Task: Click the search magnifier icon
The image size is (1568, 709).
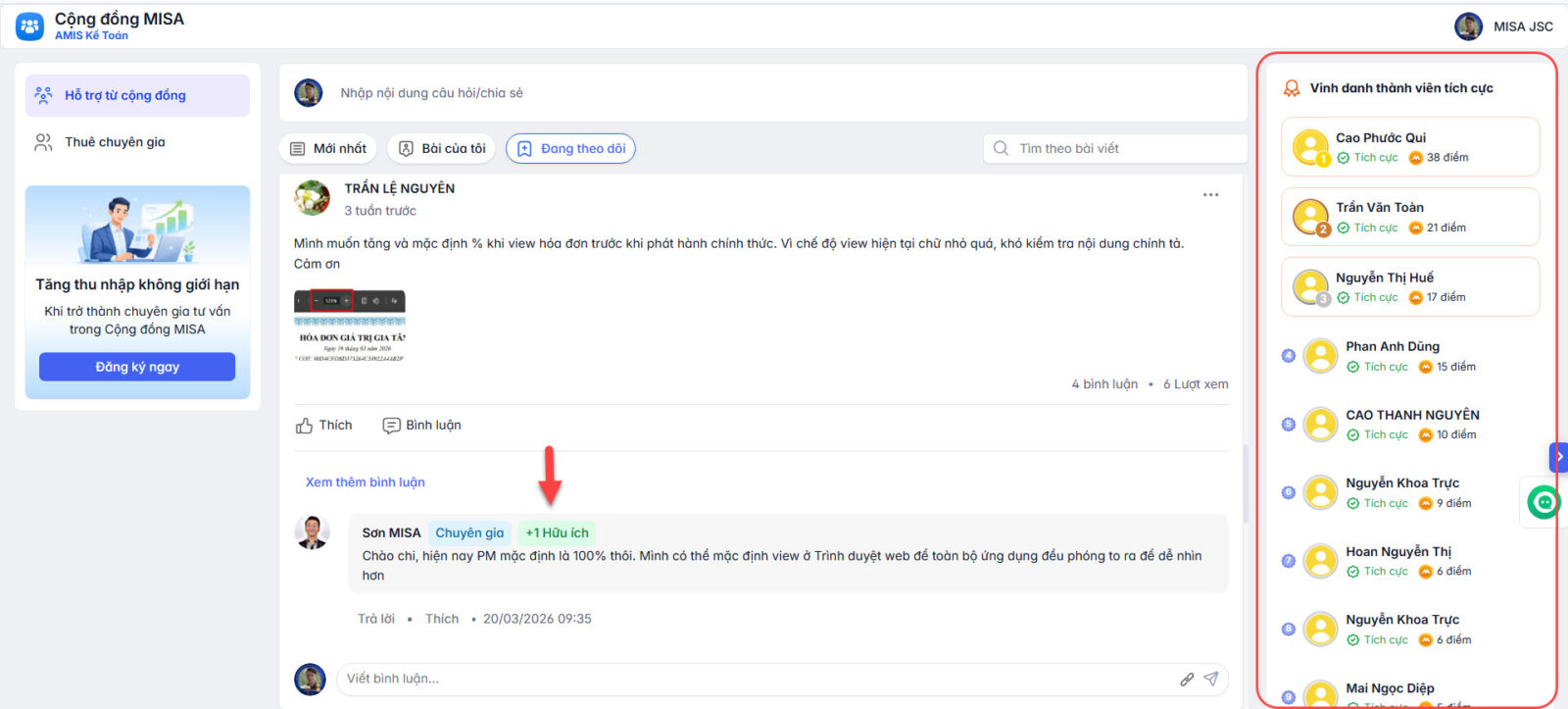Action: coord(1001,149)
